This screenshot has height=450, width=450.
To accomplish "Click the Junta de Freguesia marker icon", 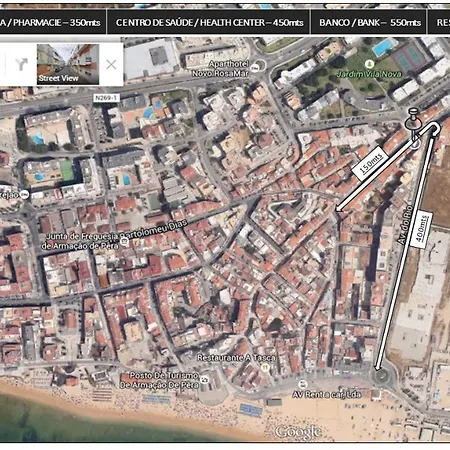I will (124, 242).
